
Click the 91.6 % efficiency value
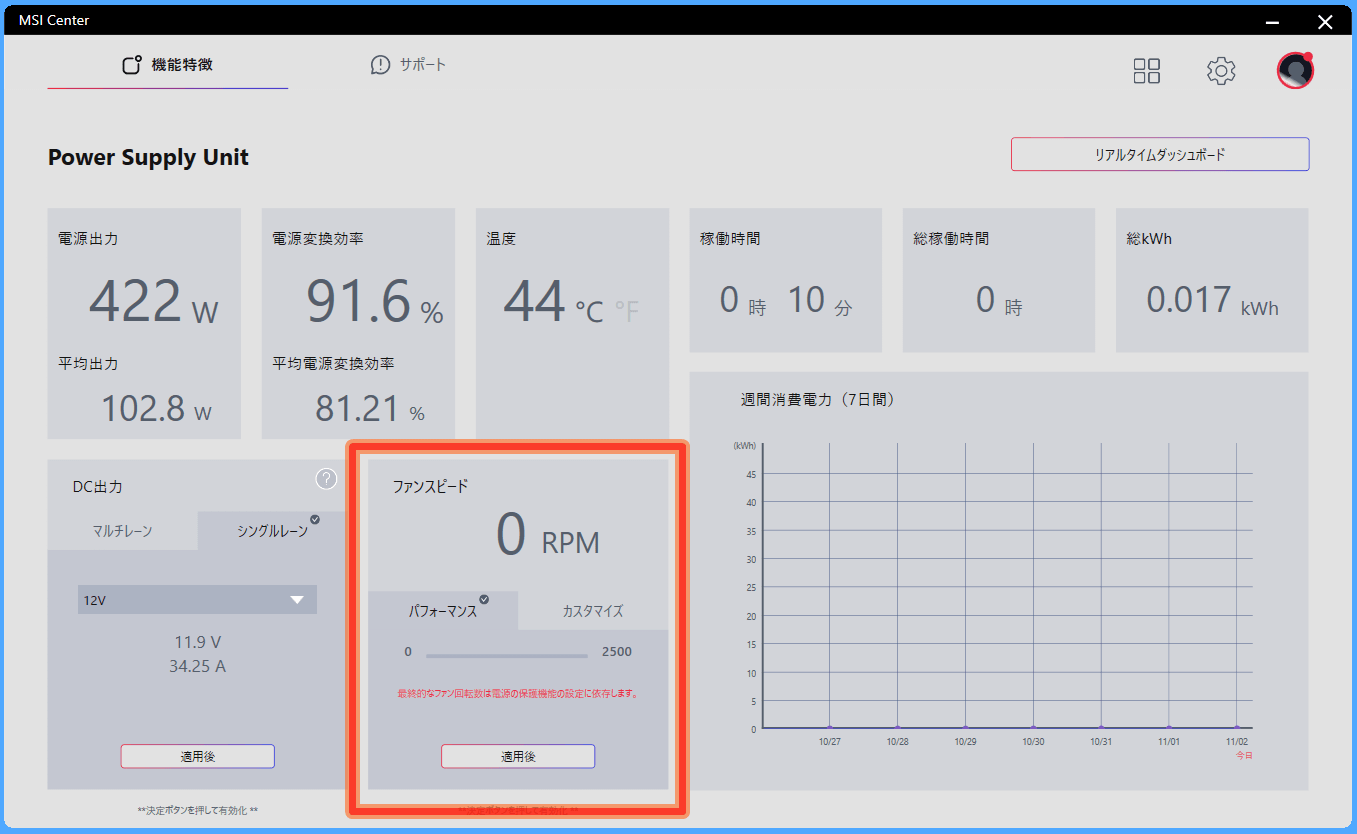tap(374, 302)
